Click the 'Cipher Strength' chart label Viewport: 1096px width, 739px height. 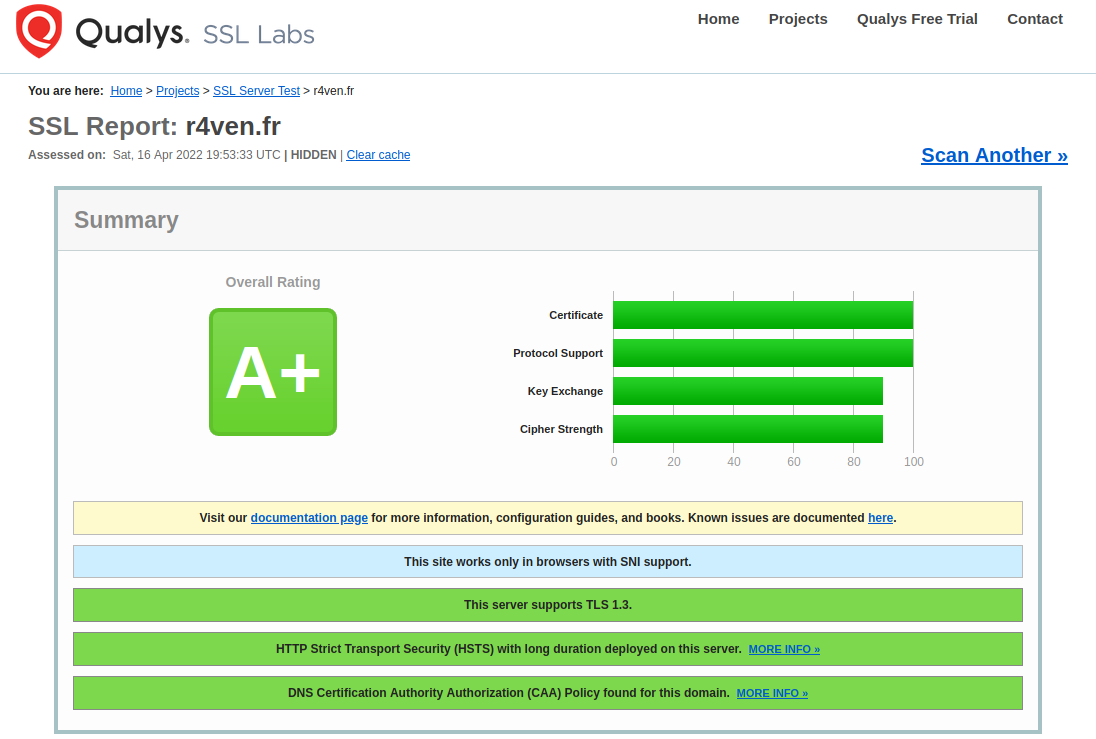[x=561, y=429]
